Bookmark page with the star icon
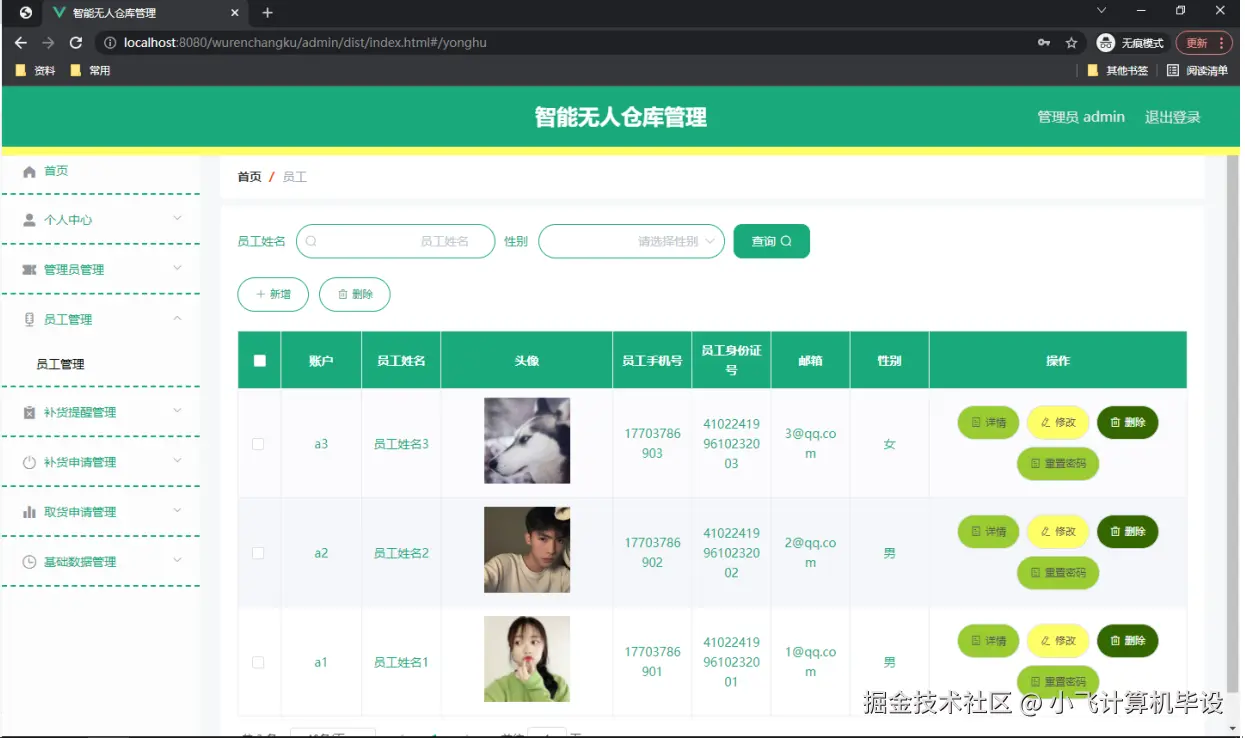 pos(1071,43)
